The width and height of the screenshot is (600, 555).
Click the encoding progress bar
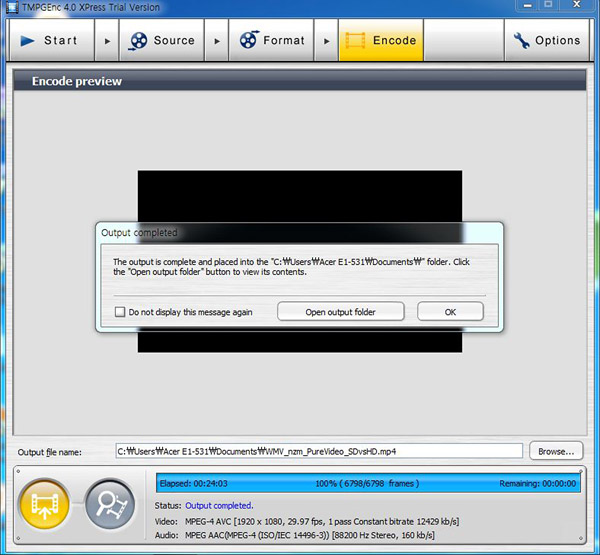click(x=368, y=483)
